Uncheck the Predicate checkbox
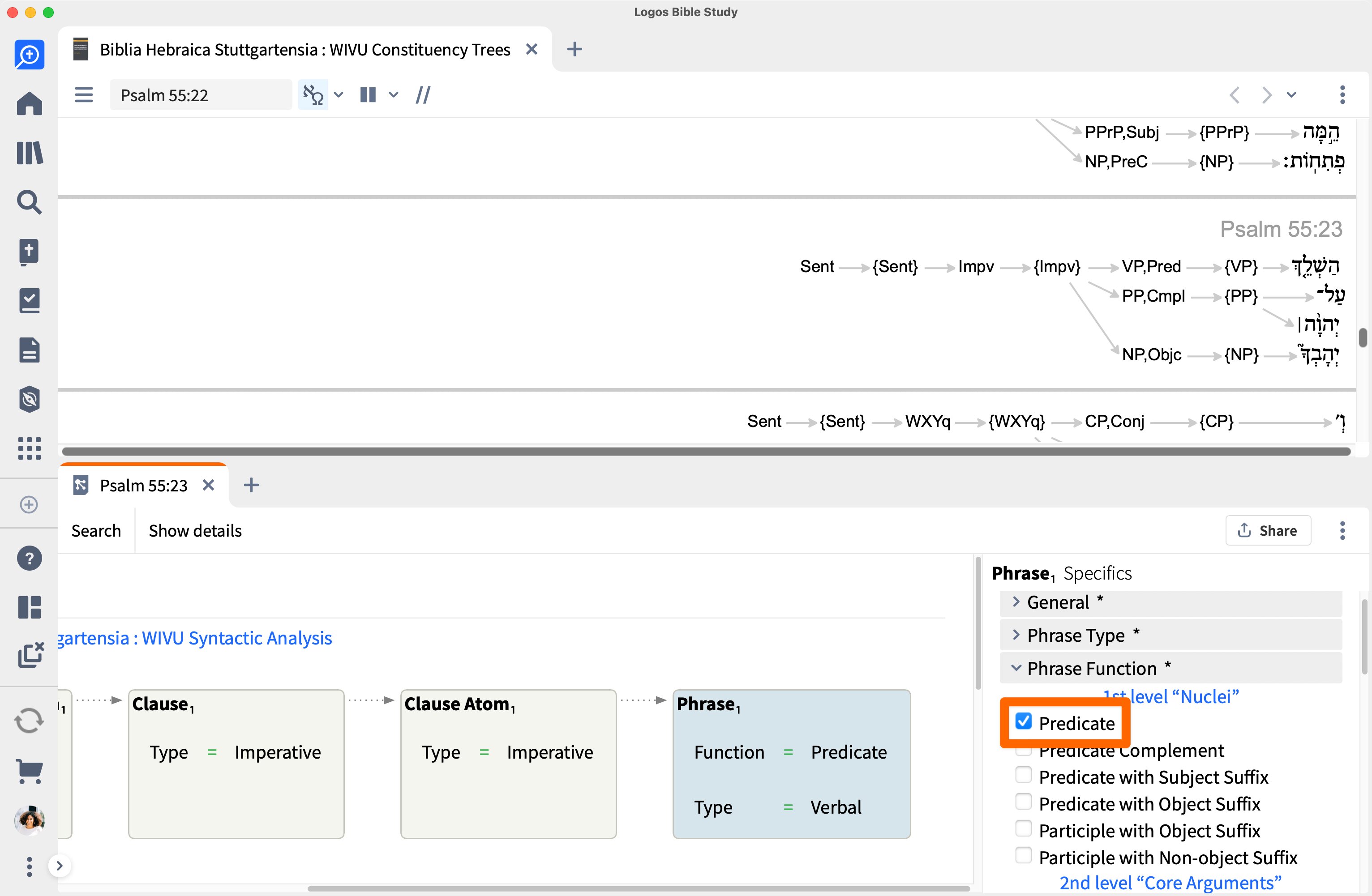Image resolution: width=1372 pixels, height=896 pixels. click(x=1023, y=721)
